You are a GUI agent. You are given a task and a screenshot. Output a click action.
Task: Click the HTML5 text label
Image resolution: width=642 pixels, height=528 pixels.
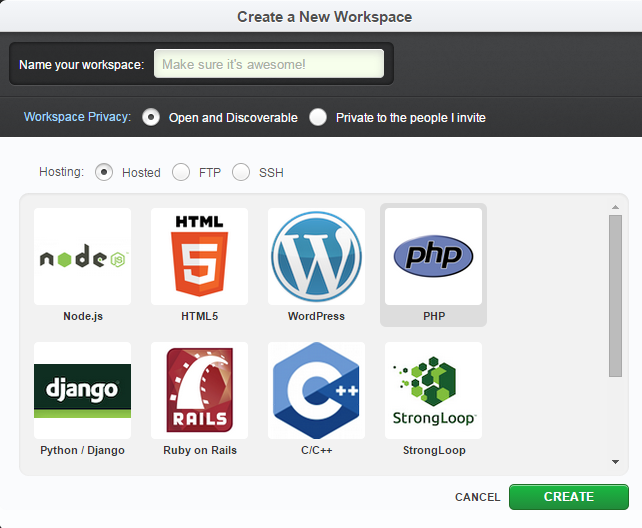[199, 316]
